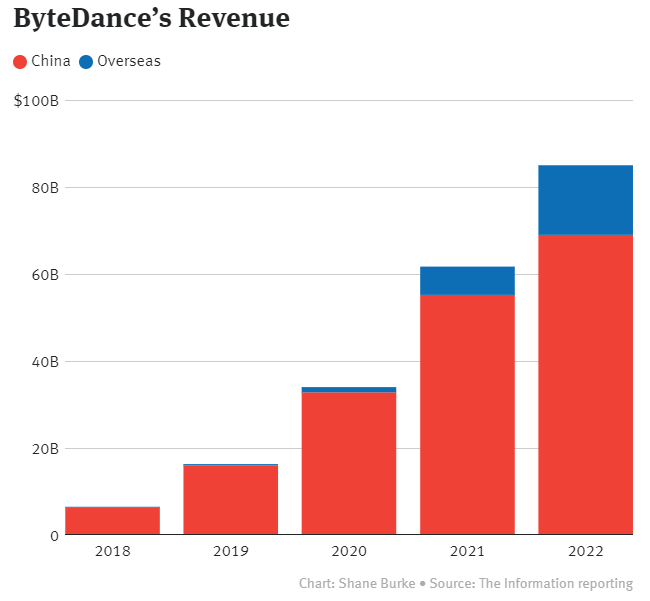Click the ByteDance's Revenue chart title
The height and width of the screenshot is (601, 650).
(152, 19)
